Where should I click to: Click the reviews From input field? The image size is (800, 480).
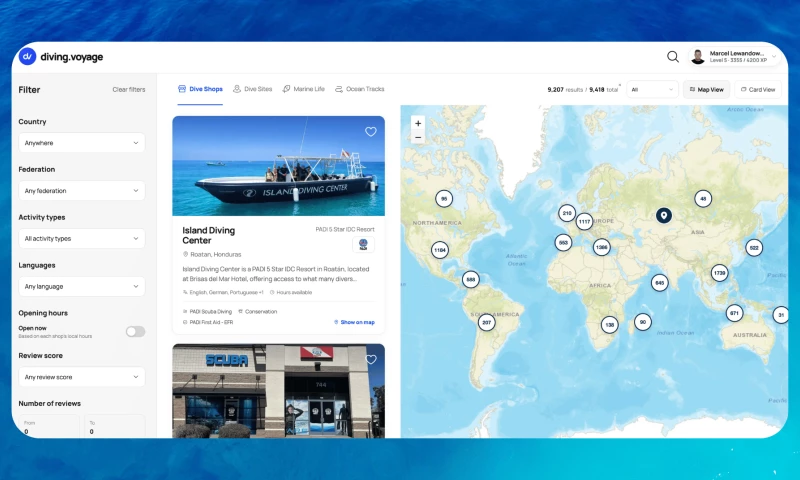click(49, 426)
